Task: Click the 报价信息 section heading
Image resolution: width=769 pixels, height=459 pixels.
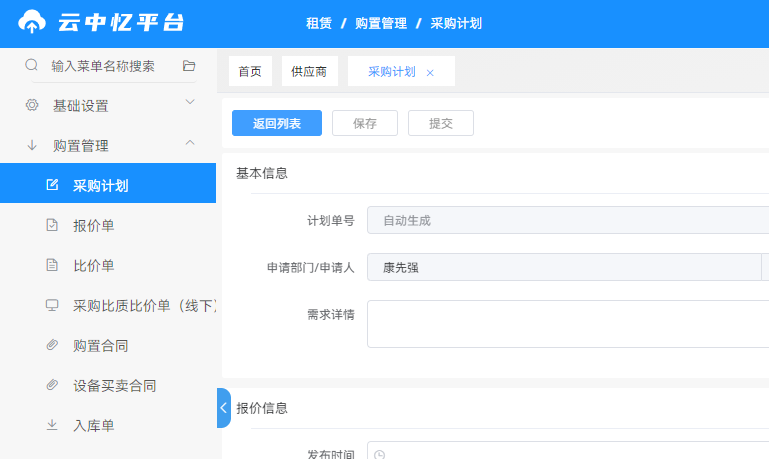Action: [262, 408]
